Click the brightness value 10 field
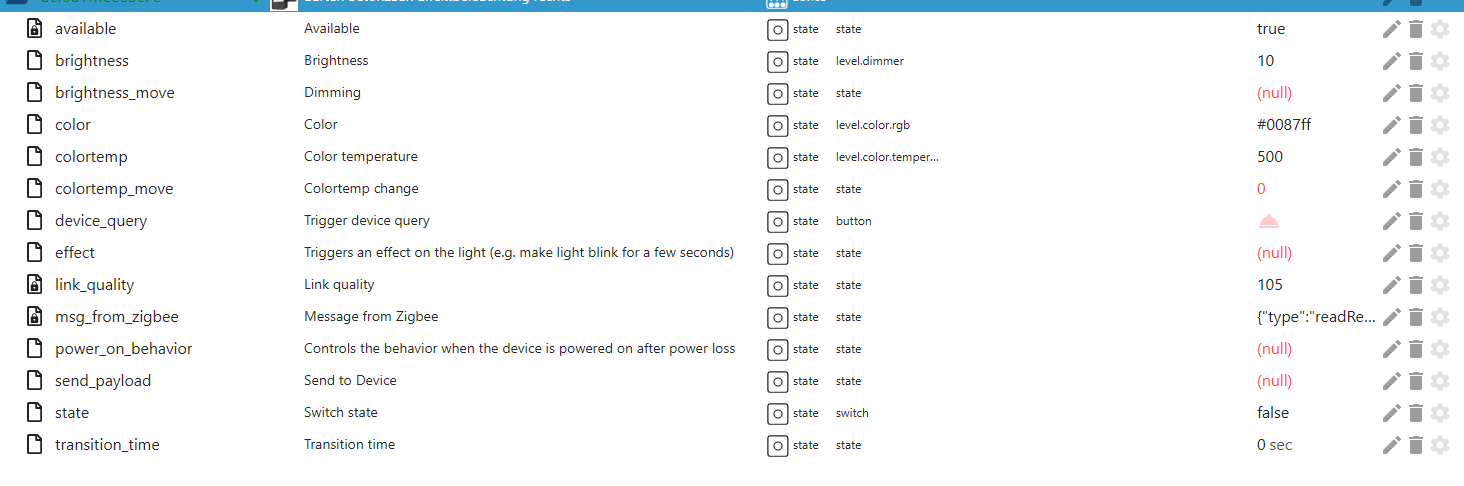 [1266, 61]
